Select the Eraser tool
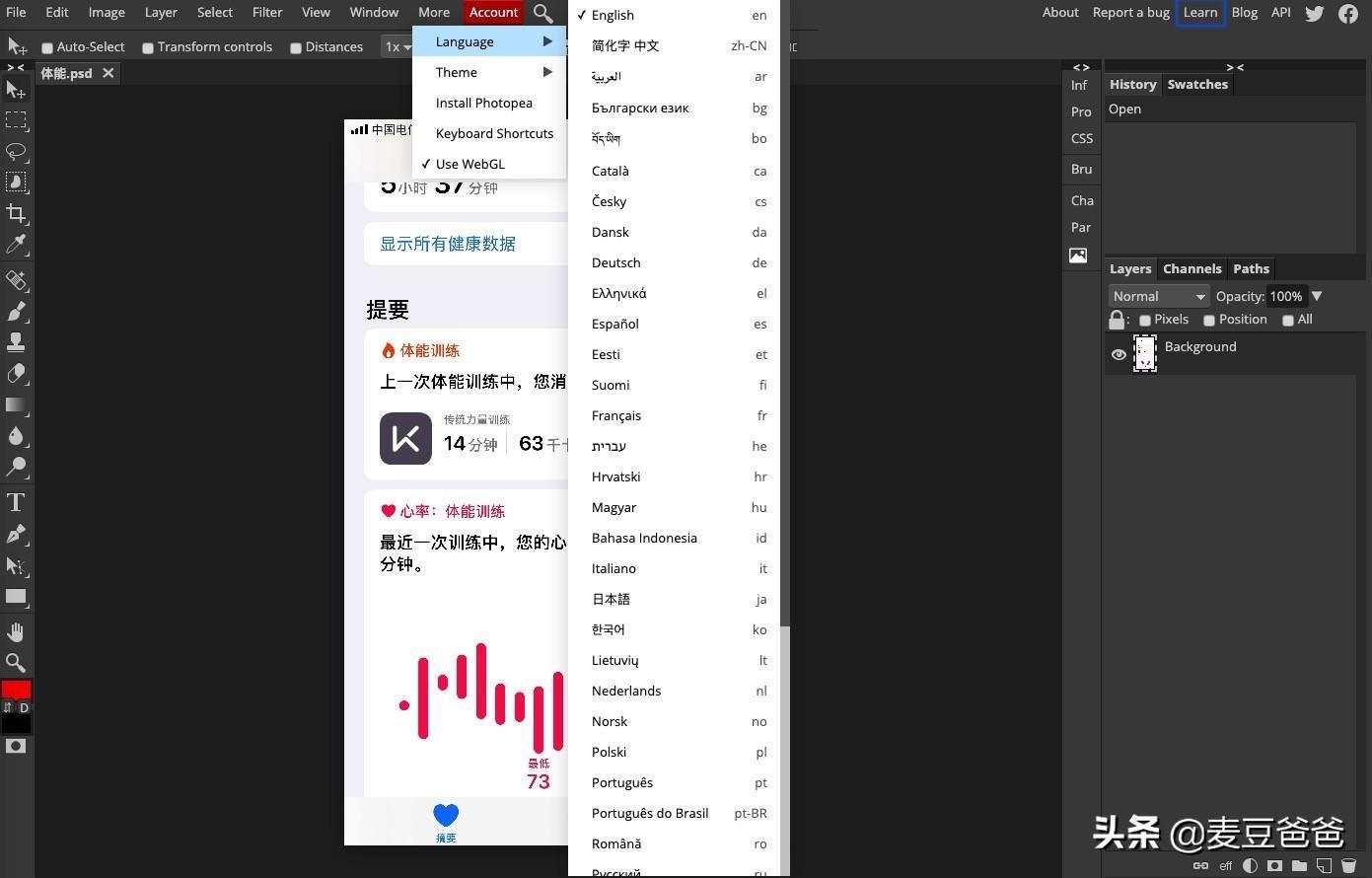Image resolution: width=1372 pixels, height=878 pixels. (x=16, y=374)
